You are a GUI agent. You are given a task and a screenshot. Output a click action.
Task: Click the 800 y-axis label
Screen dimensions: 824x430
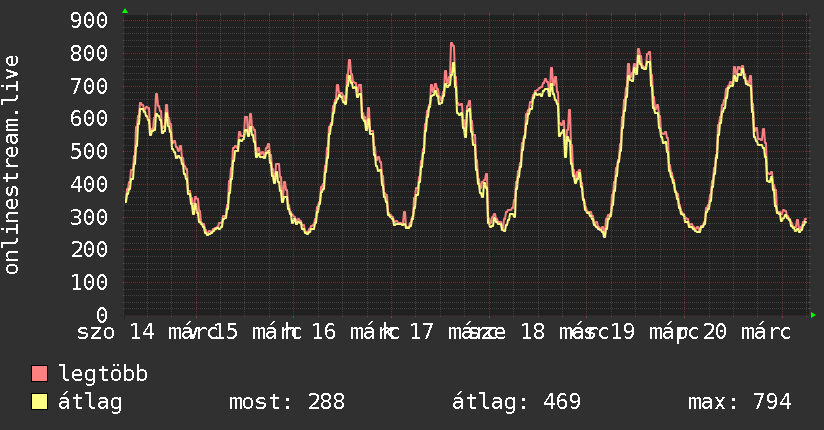tap(89, 53)
